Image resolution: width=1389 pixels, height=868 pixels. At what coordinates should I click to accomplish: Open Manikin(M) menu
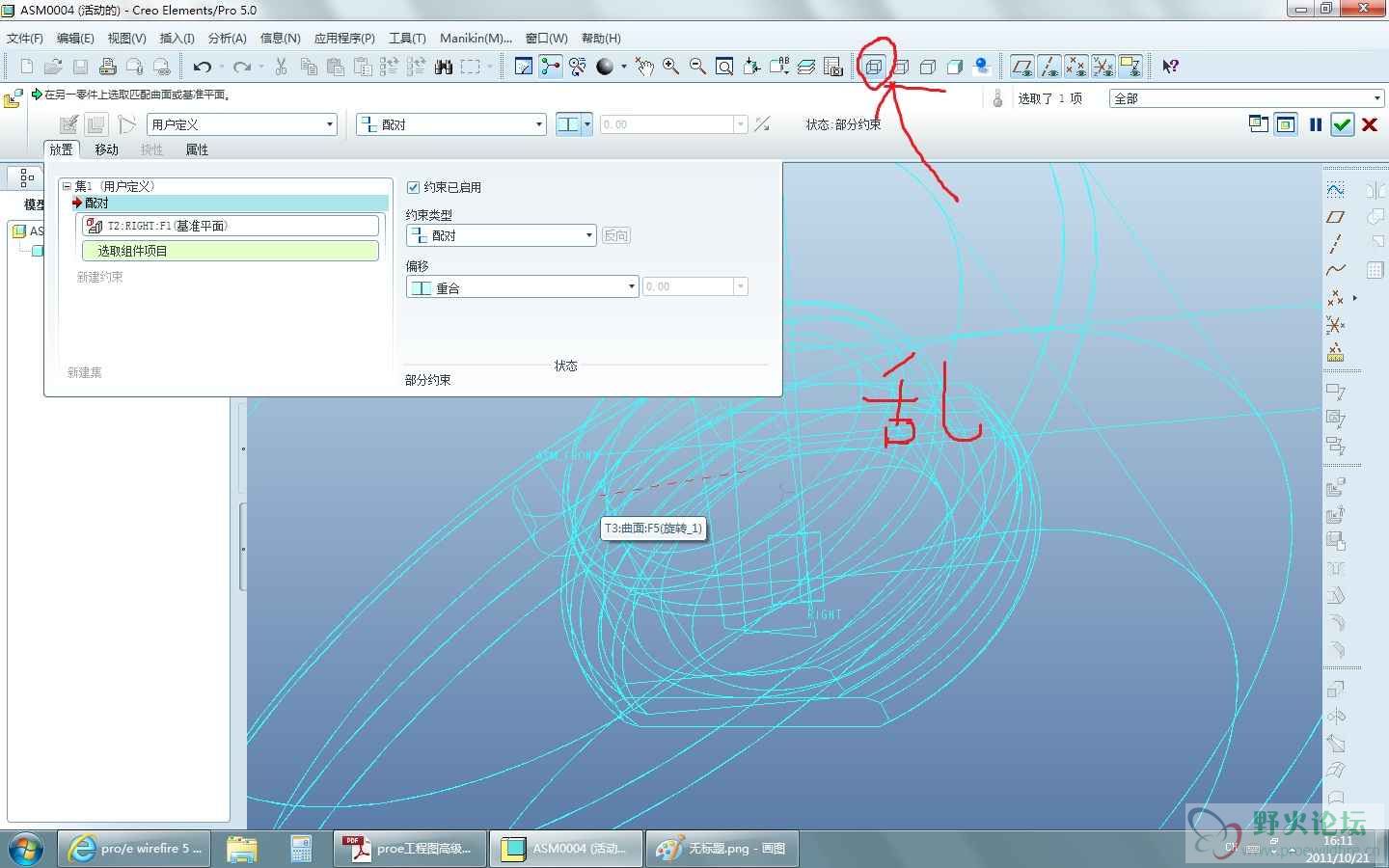pos(476,38)
